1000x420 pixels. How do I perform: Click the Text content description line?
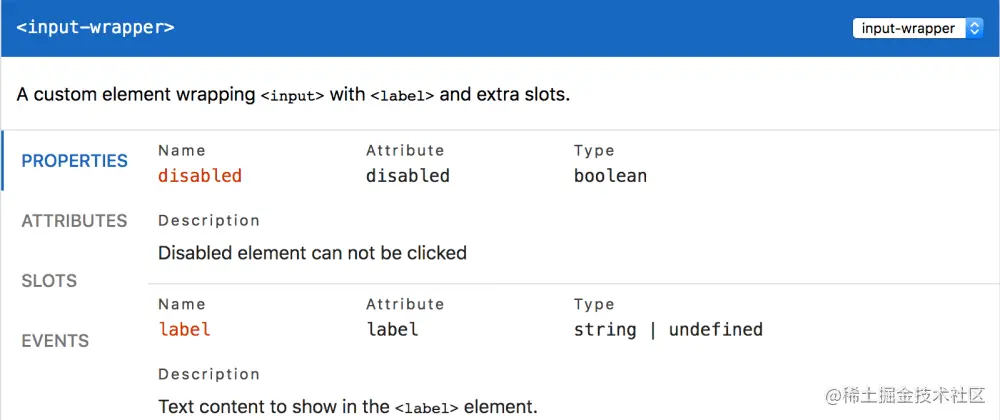coord(347,407)
